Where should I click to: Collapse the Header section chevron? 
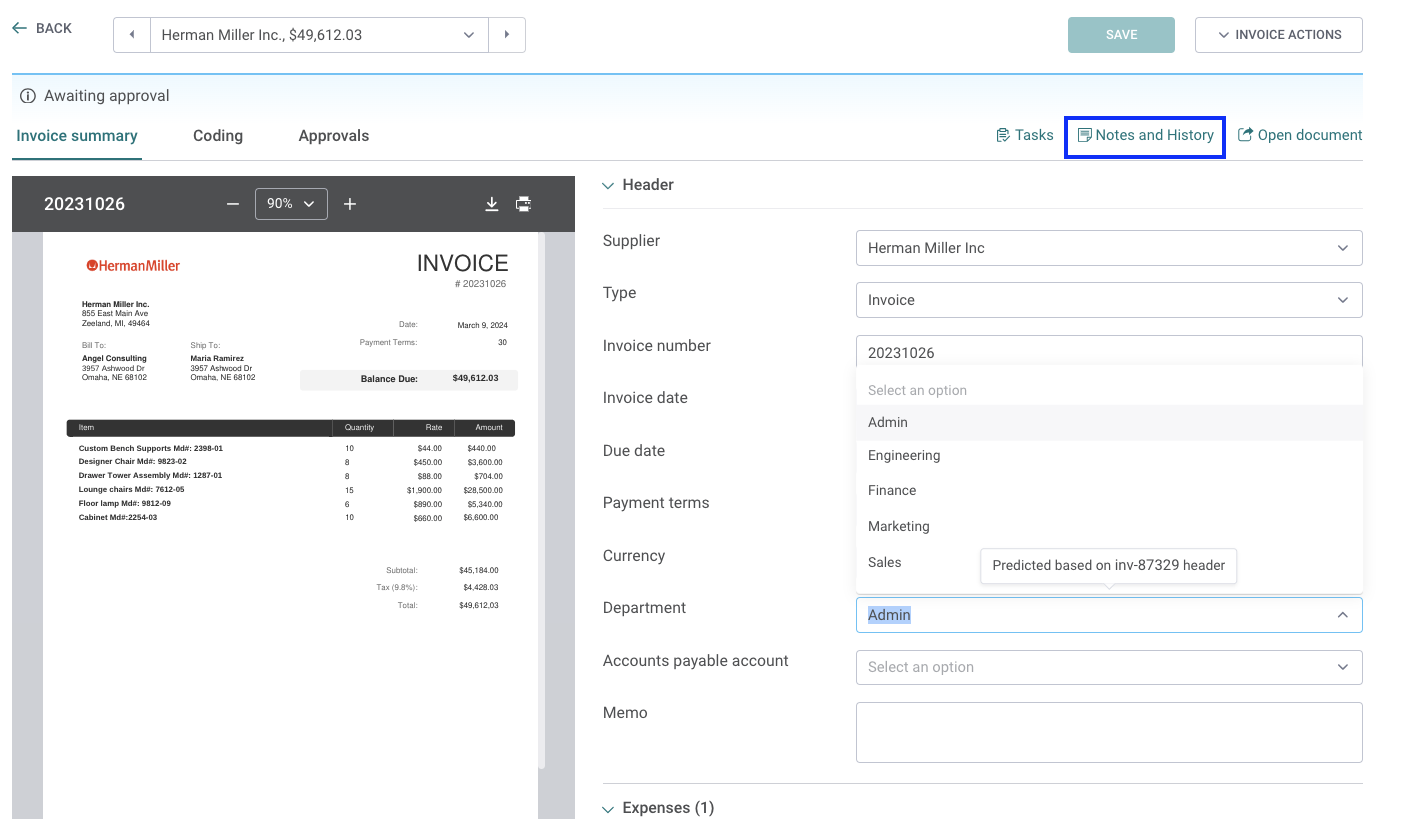click(x=608, y=185)
